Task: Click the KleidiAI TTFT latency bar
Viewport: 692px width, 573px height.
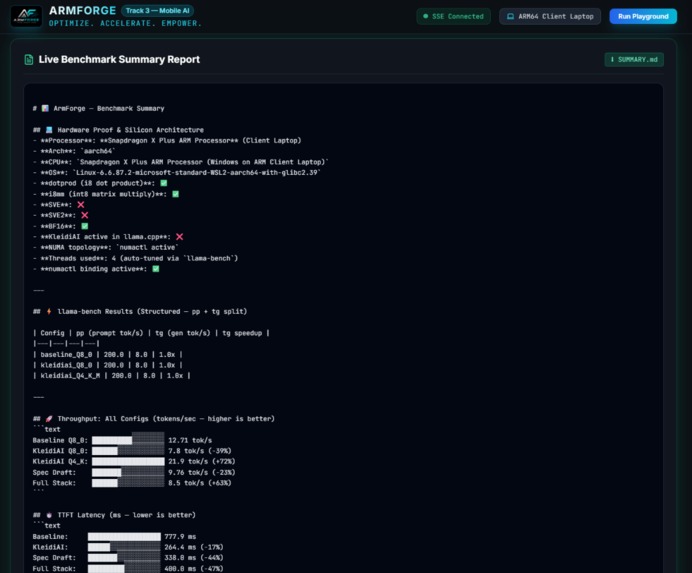Action: [x=124, y=547]
